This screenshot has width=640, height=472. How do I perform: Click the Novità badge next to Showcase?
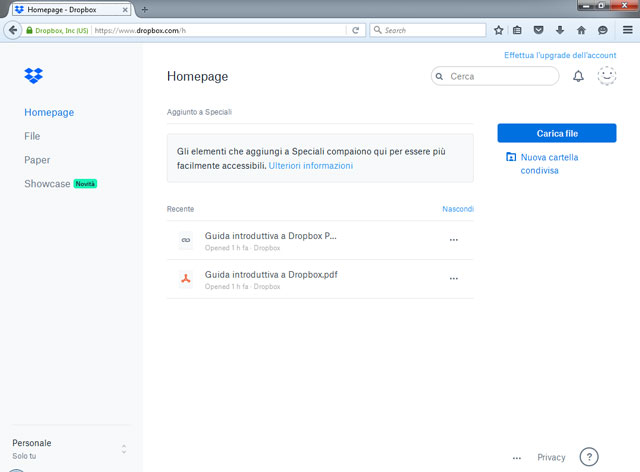85,184
